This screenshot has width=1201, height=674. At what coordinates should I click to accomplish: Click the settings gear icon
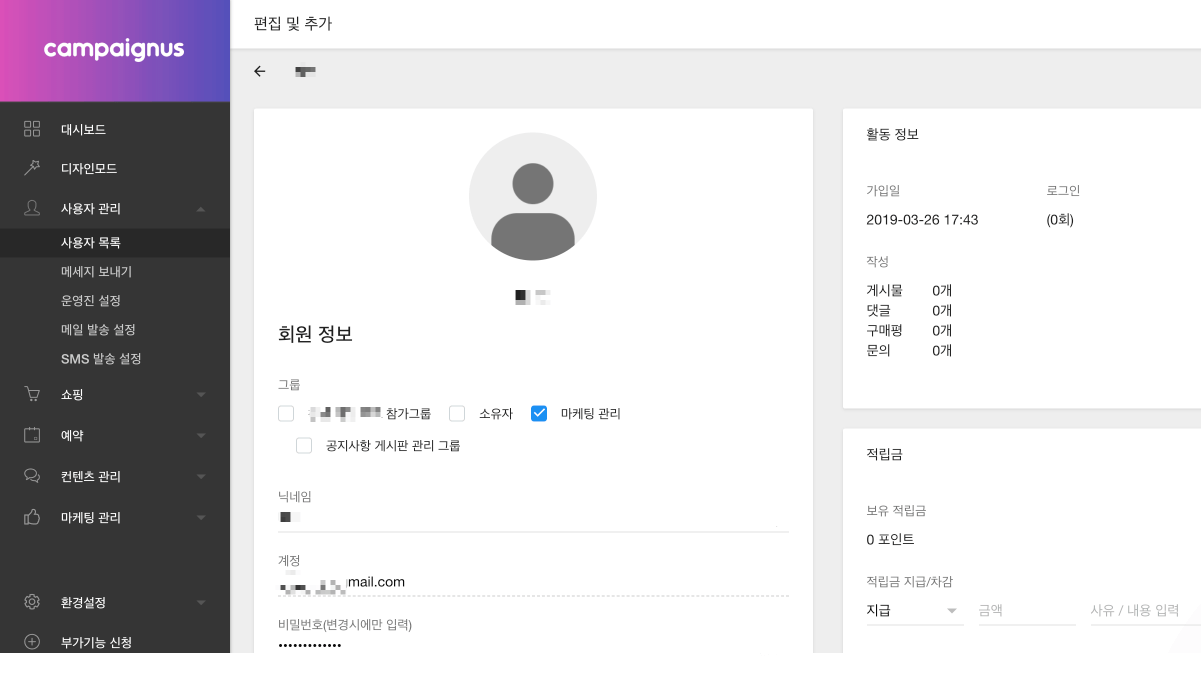32,602
